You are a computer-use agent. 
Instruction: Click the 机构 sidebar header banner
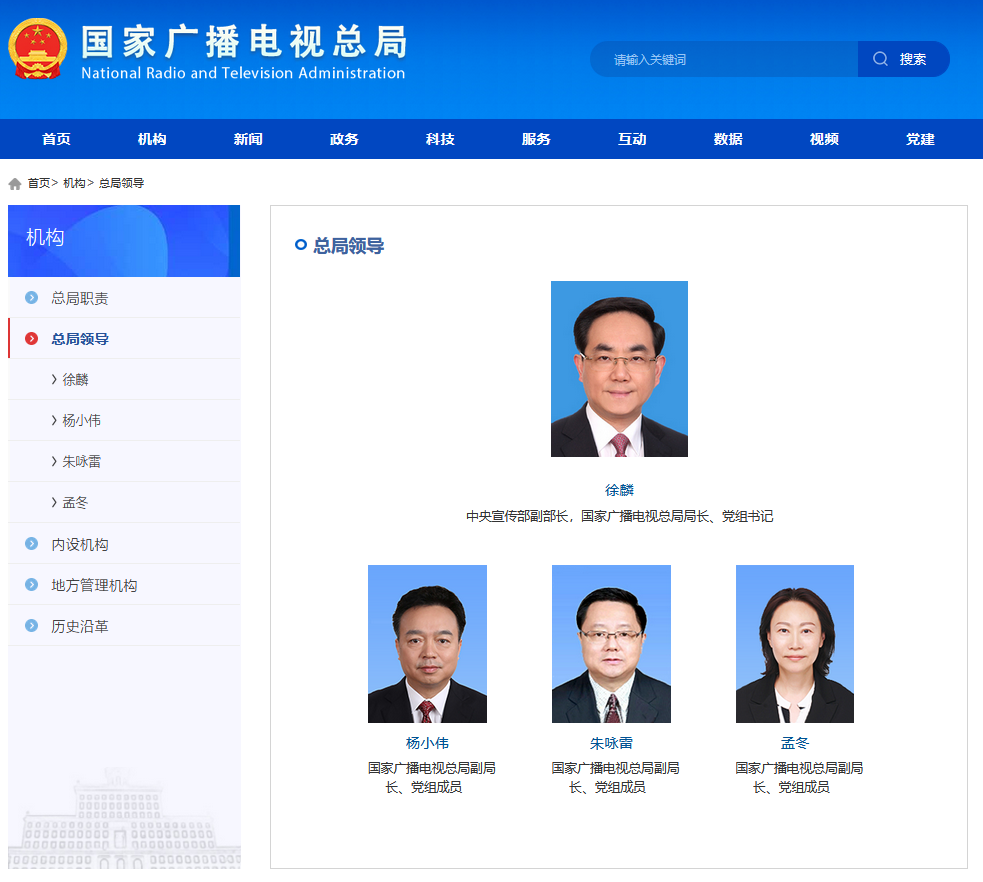[x=124, y=241]
